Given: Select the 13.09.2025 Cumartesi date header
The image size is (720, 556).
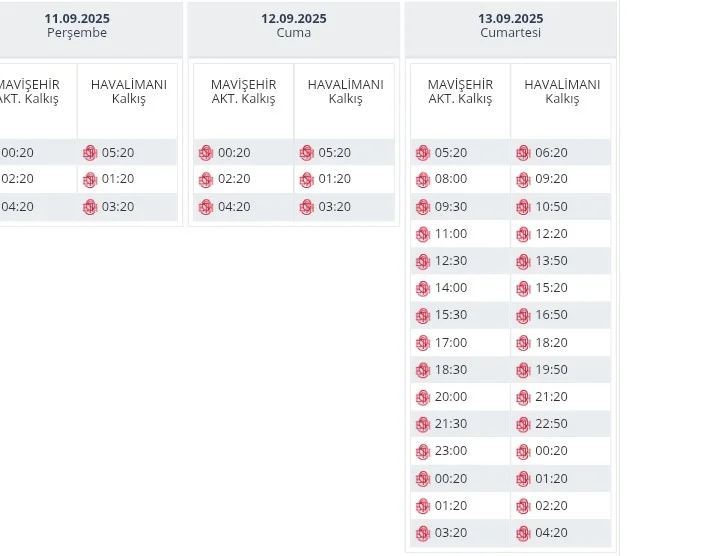Looking at the screenshot, I should coord(510,26).
